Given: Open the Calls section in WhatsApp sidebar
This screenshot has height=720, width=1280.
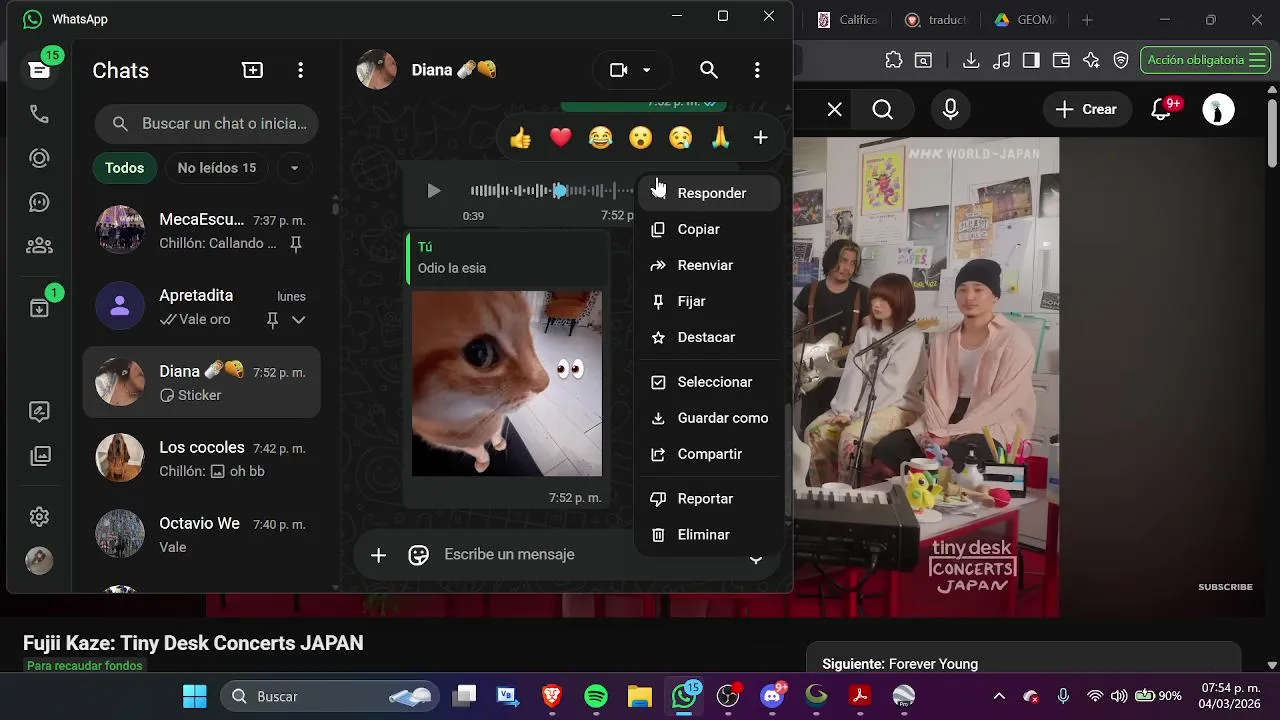Looking at the screenshot, I should click(39, 115).
